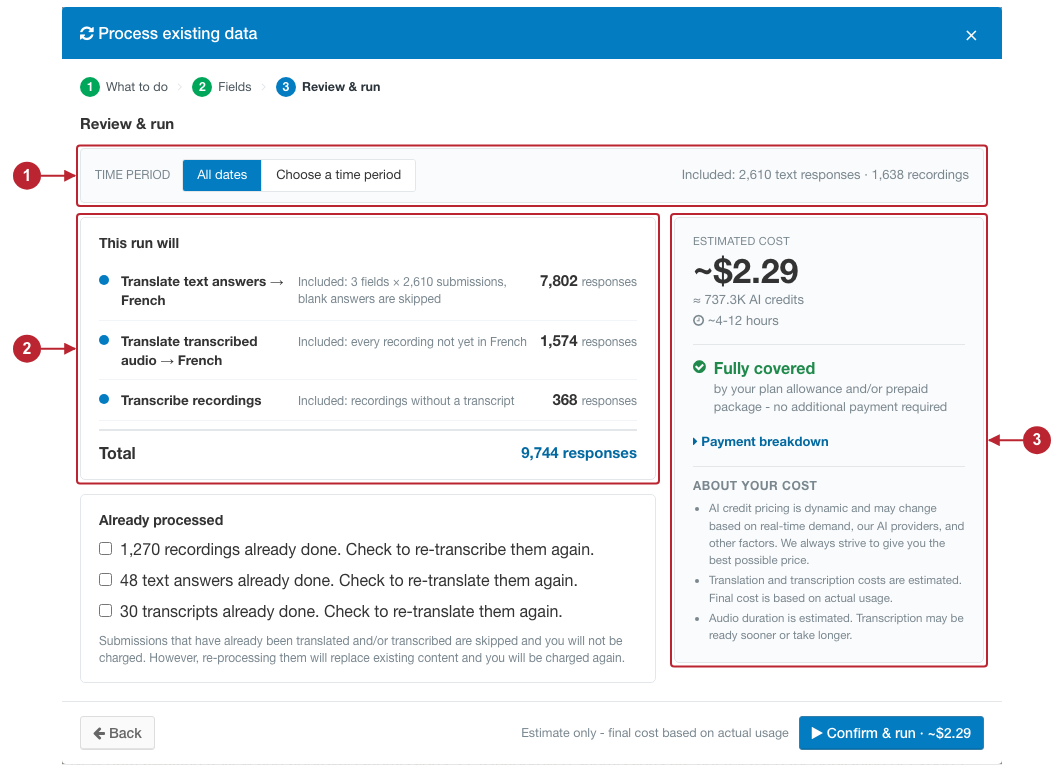1064x771 pixels.
Task: Click the This run will heading
Action: pyautogui.click(x=139, y=243)
